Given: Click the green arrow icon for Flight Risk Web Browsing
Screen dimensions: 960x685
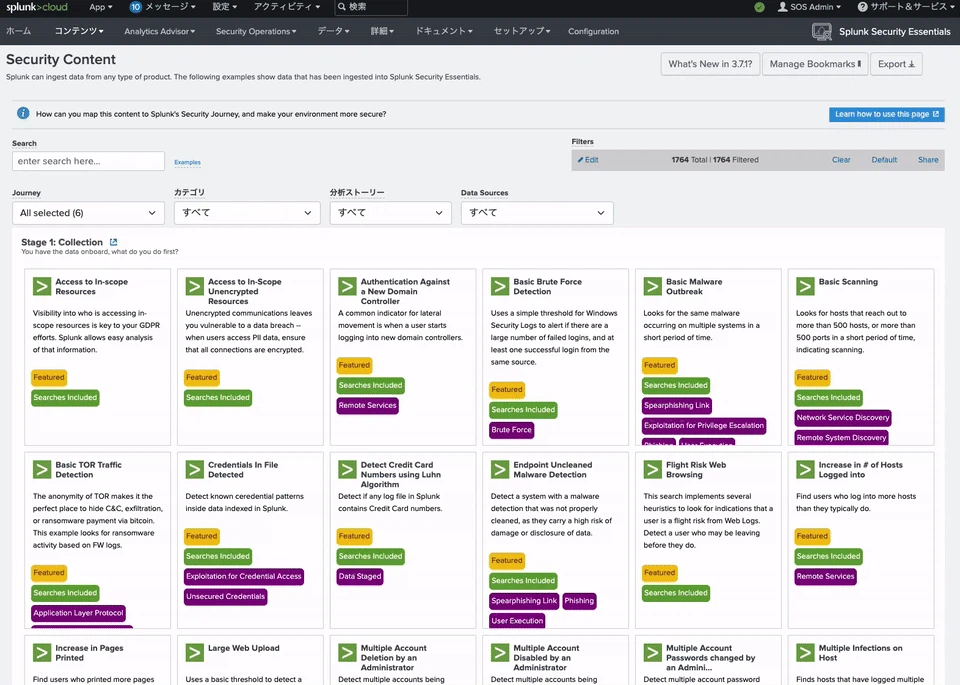Looking at the screenshot, I should 653,470.
